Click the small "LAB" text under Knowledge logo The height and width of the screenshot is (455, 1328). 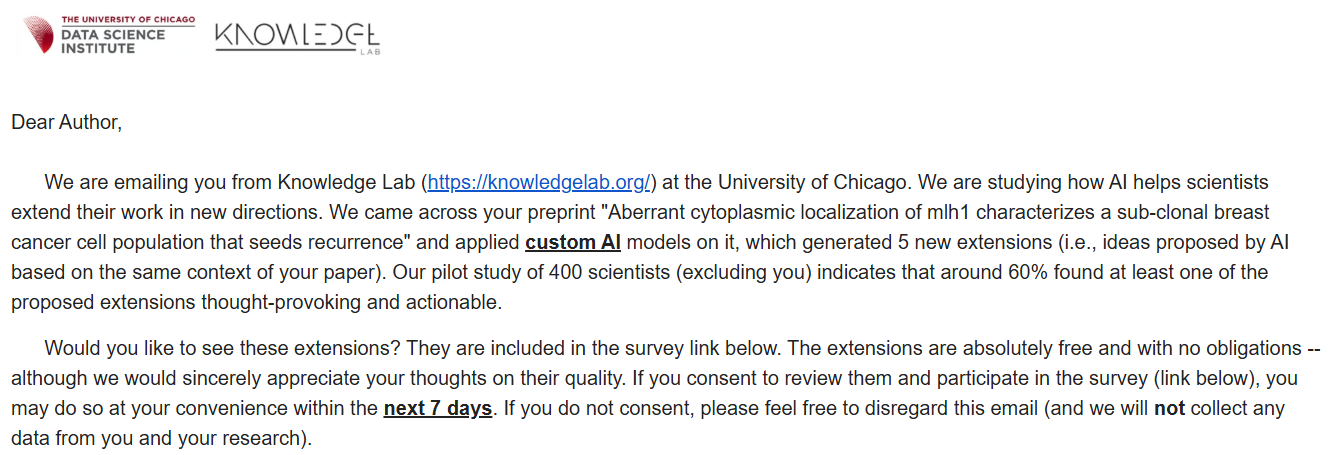370,54
